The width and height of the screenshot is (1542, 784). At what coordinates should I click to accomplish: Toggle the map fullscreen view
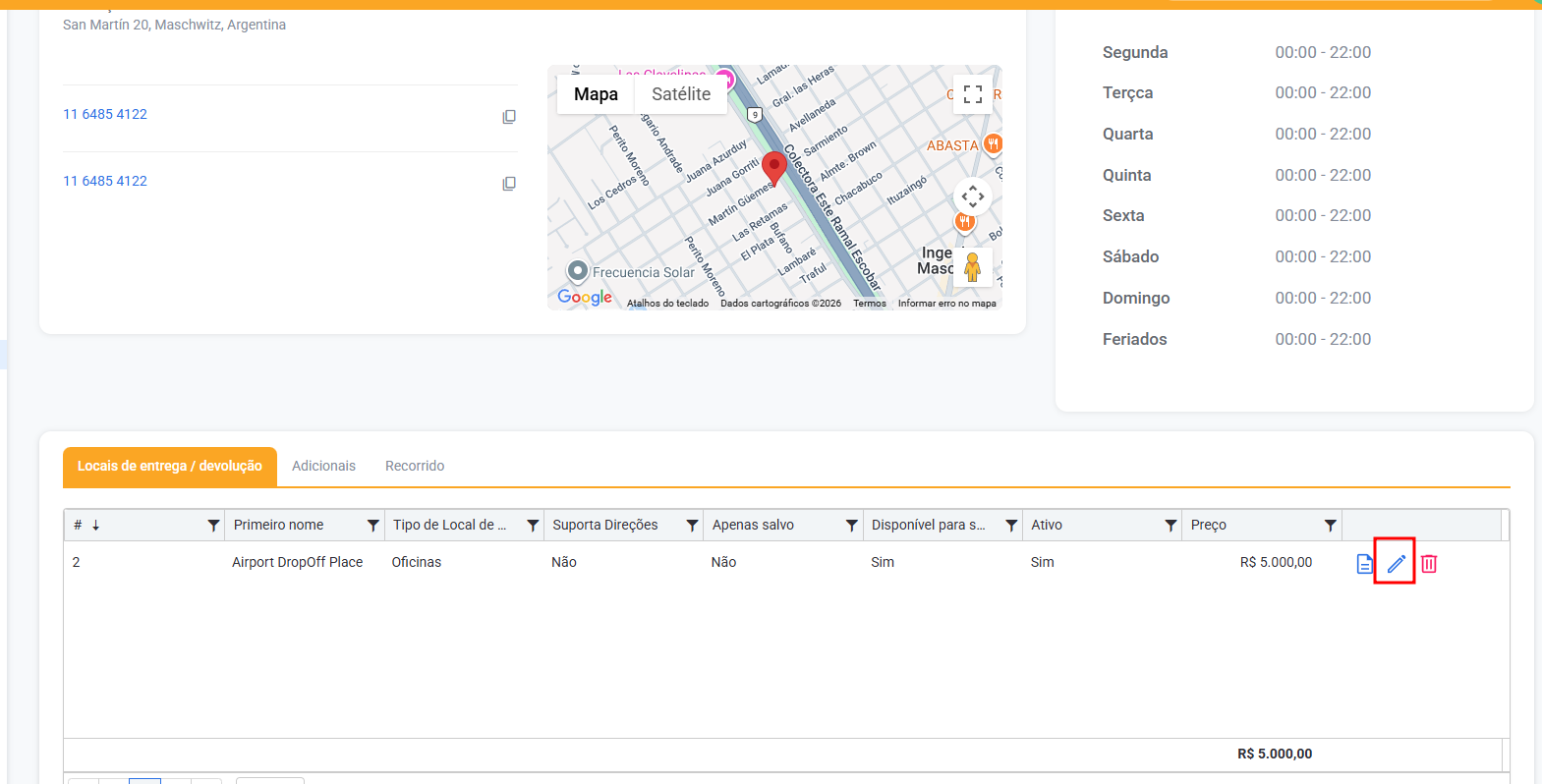click(x=972, y=94)
